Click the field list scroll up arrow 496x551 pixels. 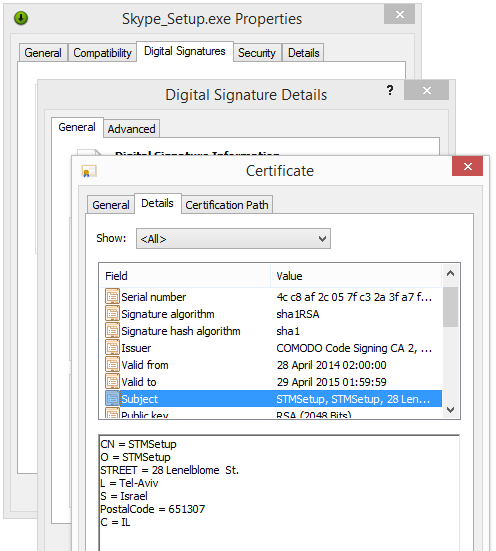(x=451, y=273)
